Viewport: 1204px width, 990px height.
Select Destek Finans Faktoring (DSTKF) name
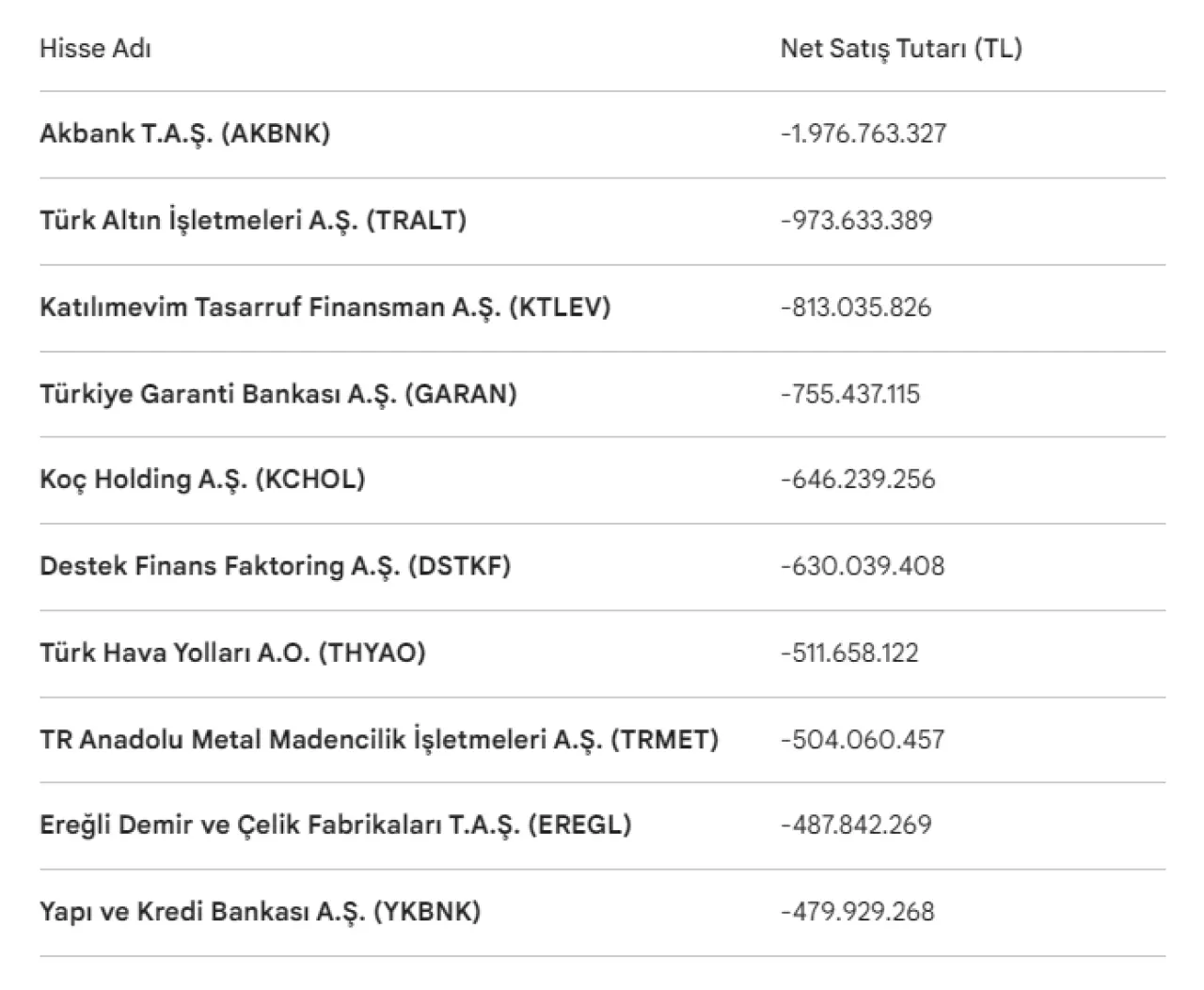(x=275, y=566)
